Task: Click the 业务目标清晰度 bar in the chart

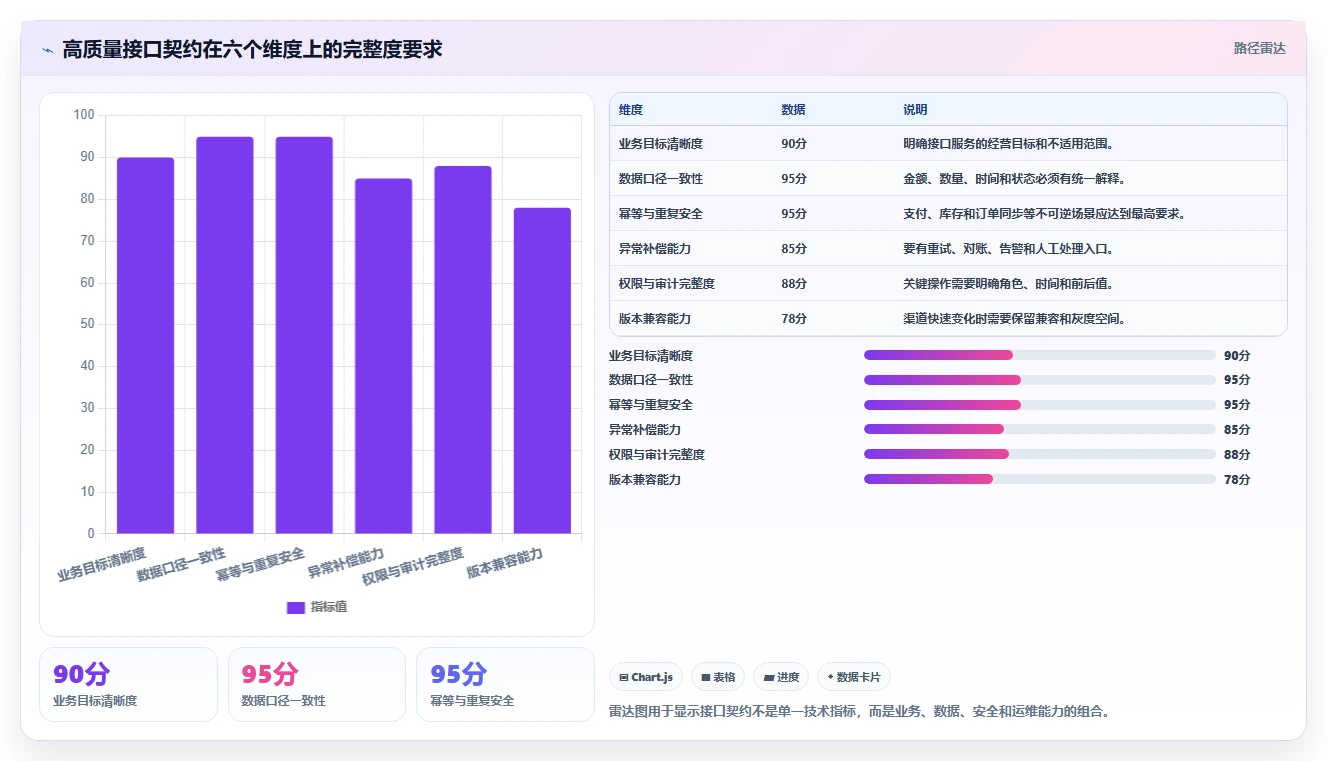Action: [x=145, y=345]
